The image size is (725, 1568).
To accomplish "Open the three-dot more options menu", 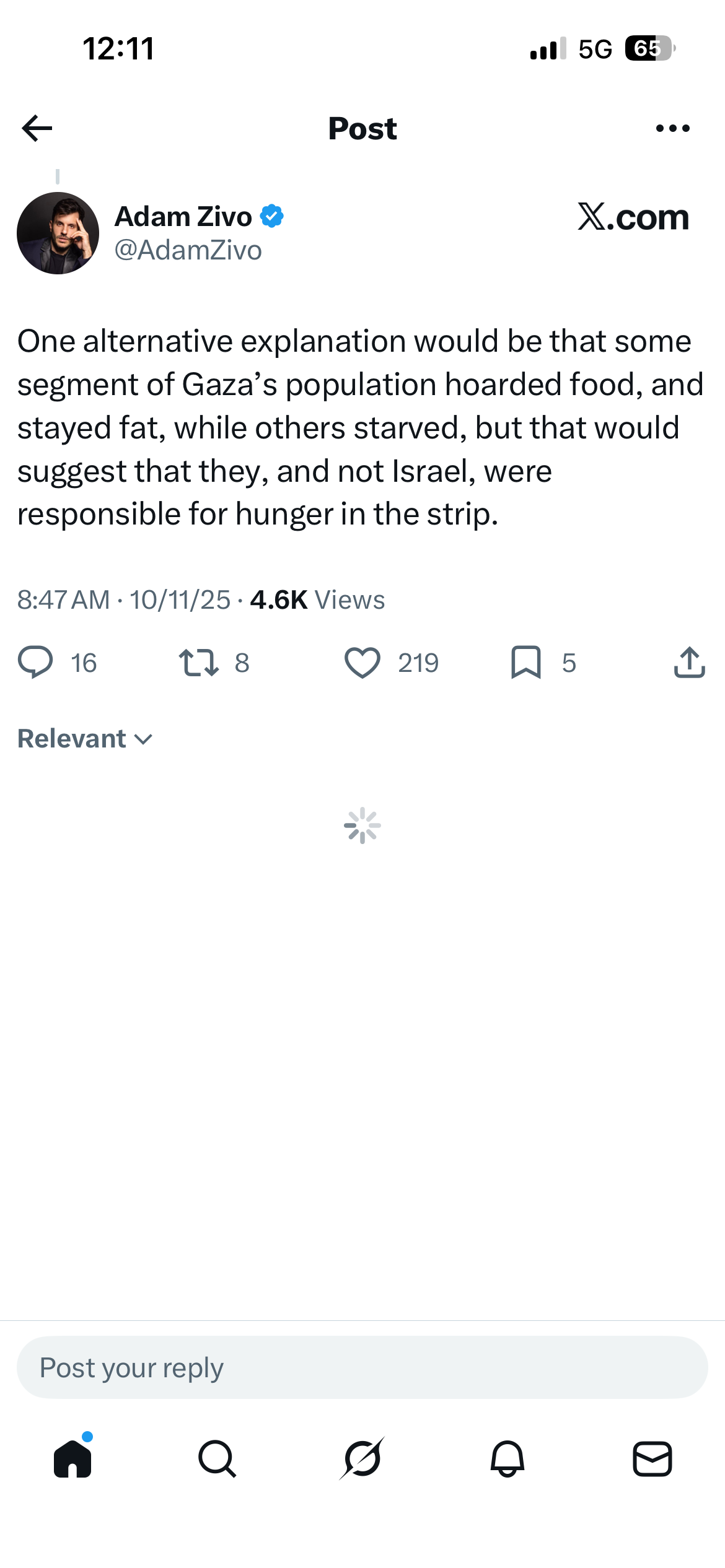I will [672, 128].
